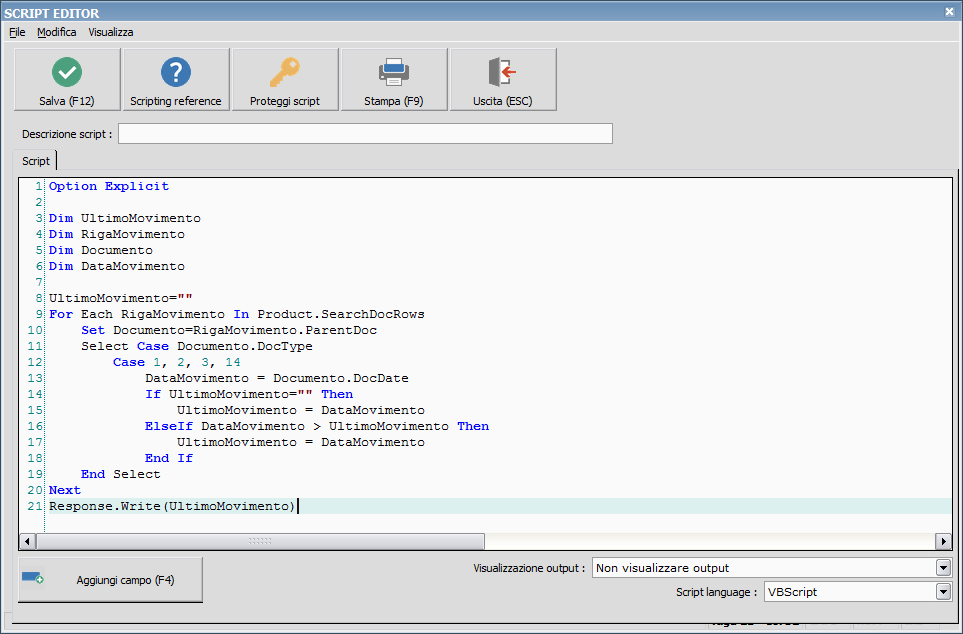Select the Script tab
The width and height of the screenshot is (963, 634).
tap(36, 161)
